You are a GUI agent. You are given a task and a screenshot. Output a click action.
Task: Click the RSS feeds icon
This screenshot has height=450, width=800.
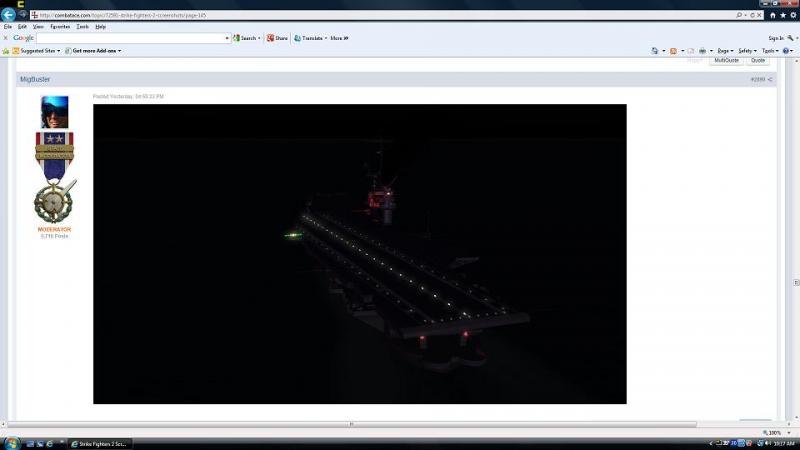pyautogui.click(x=673, y=51)
